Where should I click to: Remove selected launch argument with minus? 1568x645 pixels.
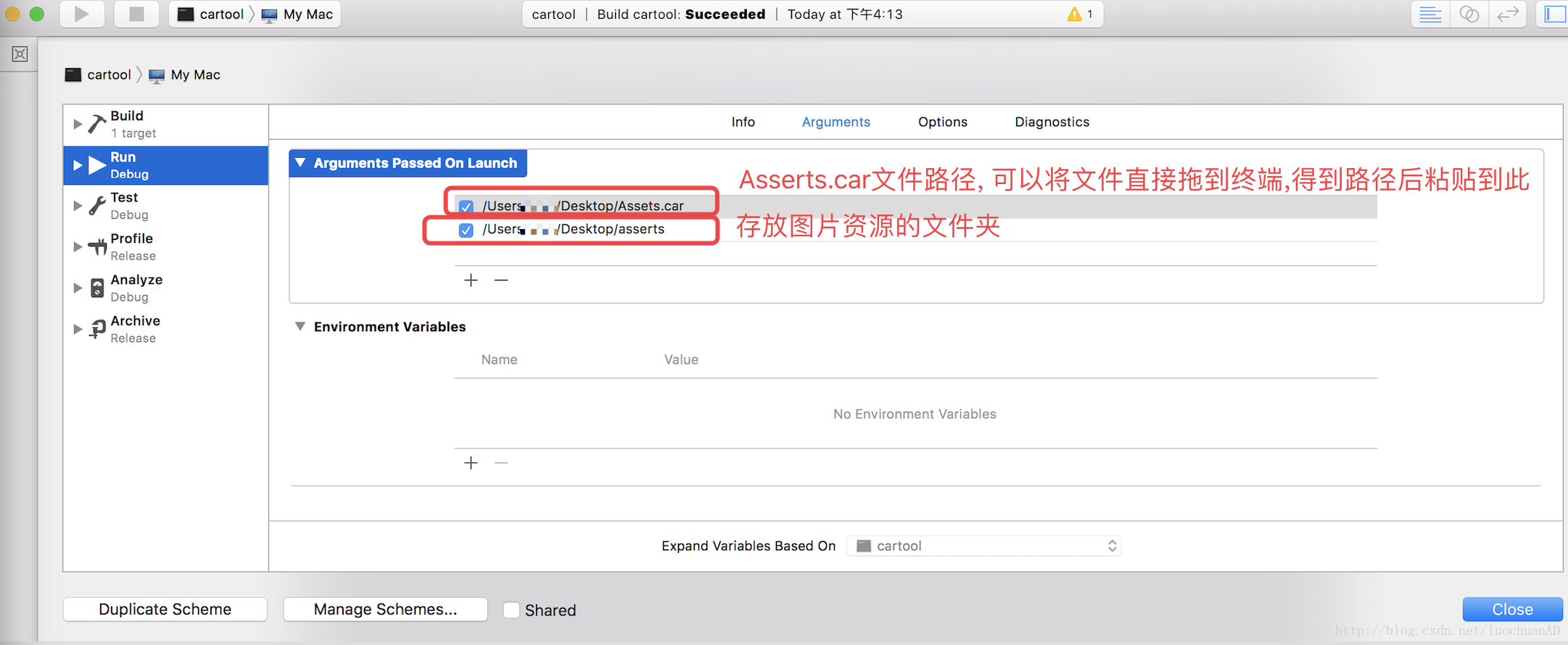(x=501, y=280)
